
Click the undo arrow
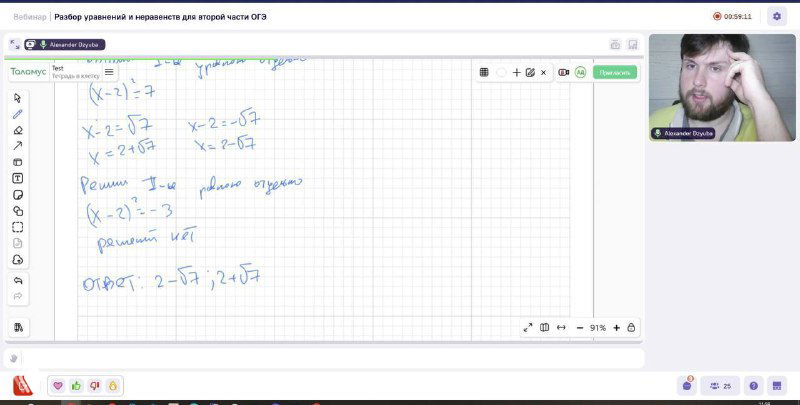(x=18, y=281)
